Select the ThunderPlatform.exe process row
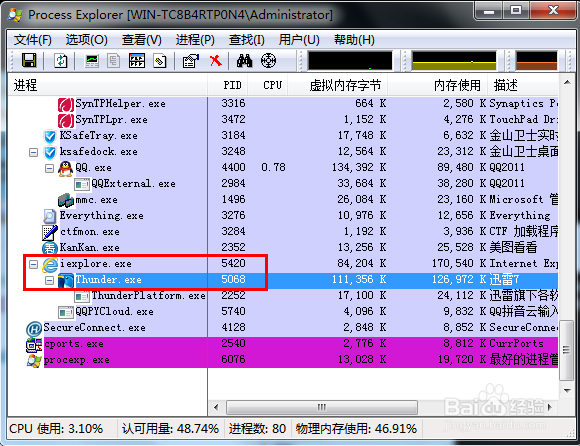 [283, 296]
